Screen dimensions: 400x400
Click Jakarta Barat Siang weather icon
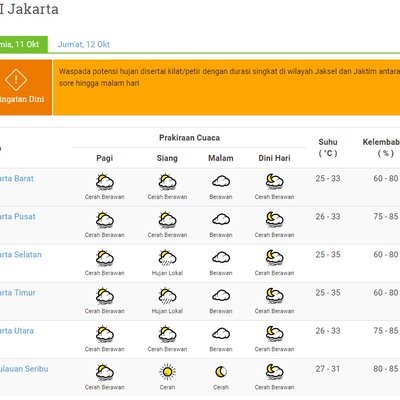167,182
